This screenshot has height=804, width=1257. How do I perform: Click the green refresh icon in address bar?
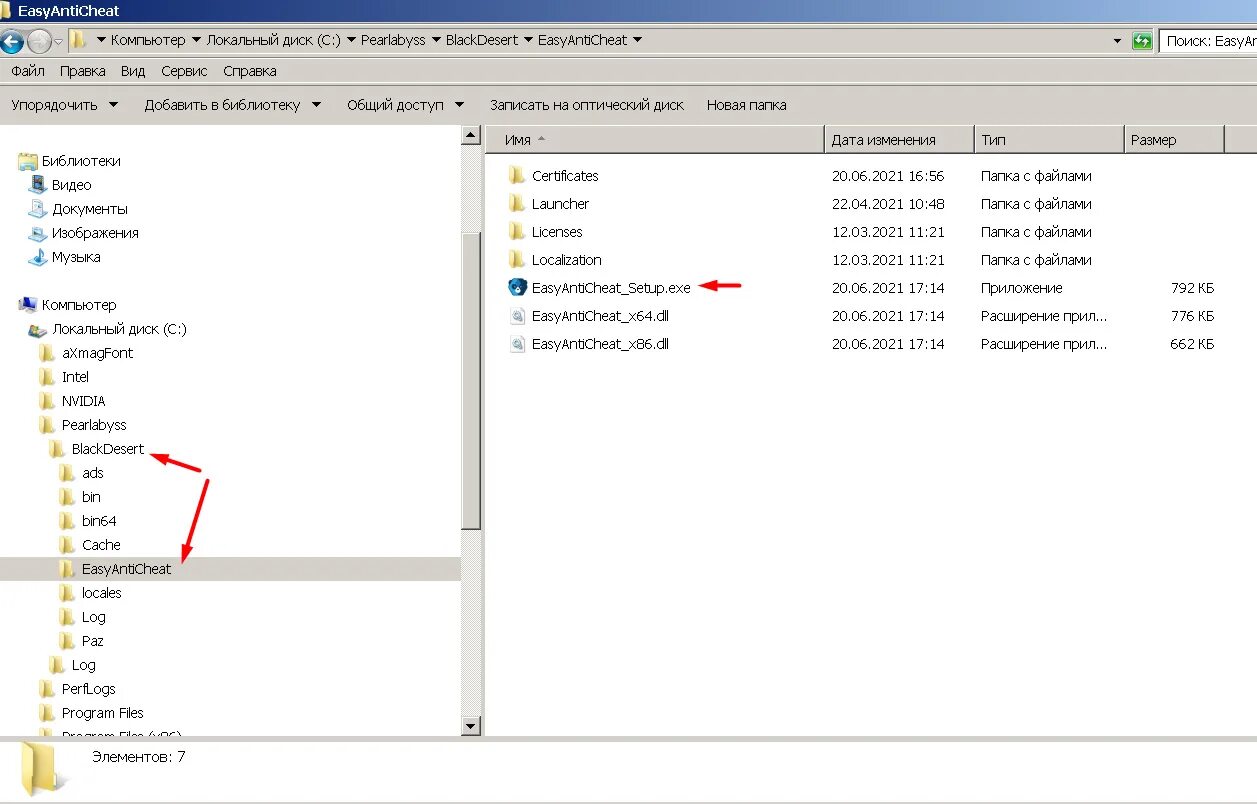(x=1142, y=41)
